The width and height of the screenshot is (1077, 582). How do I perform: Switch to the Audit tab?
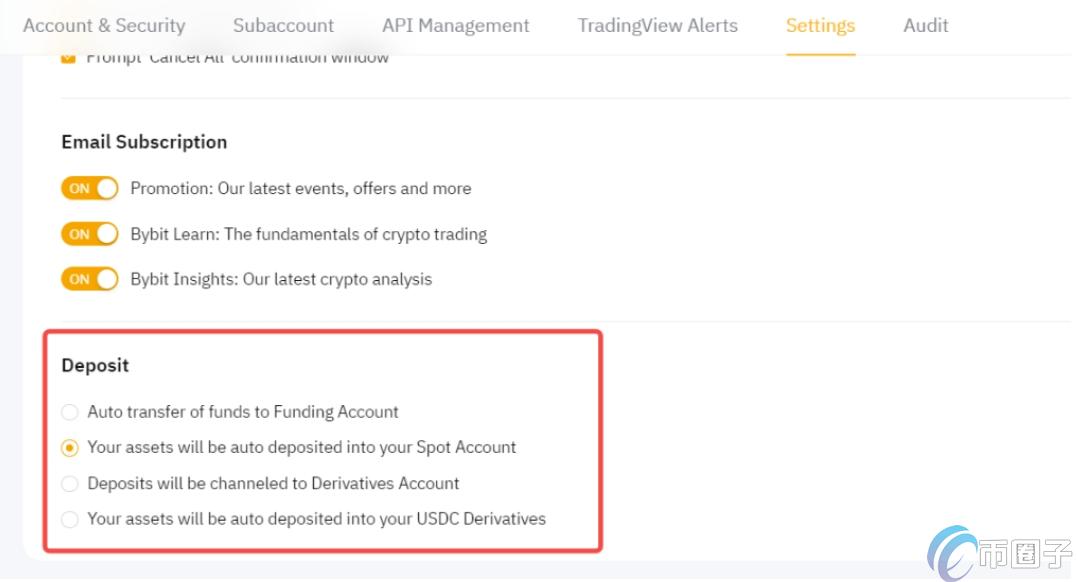(x=925, y=26)
